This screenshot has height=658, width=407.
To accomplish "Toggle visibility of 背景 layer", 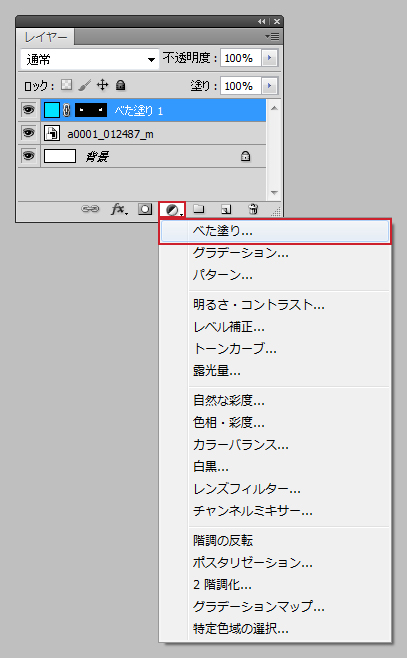I will [x=29, y=156].
